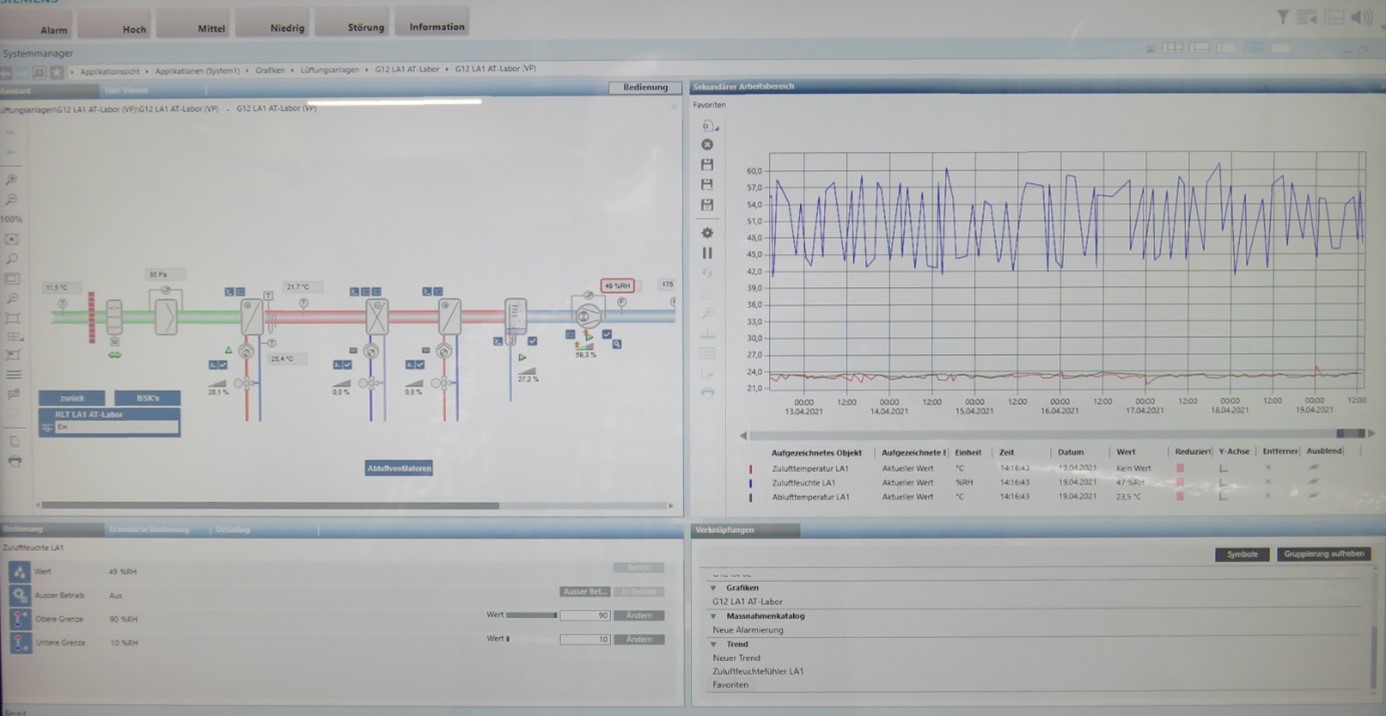Collapse the Massnahmenkatalog group

tap(713, 616)
